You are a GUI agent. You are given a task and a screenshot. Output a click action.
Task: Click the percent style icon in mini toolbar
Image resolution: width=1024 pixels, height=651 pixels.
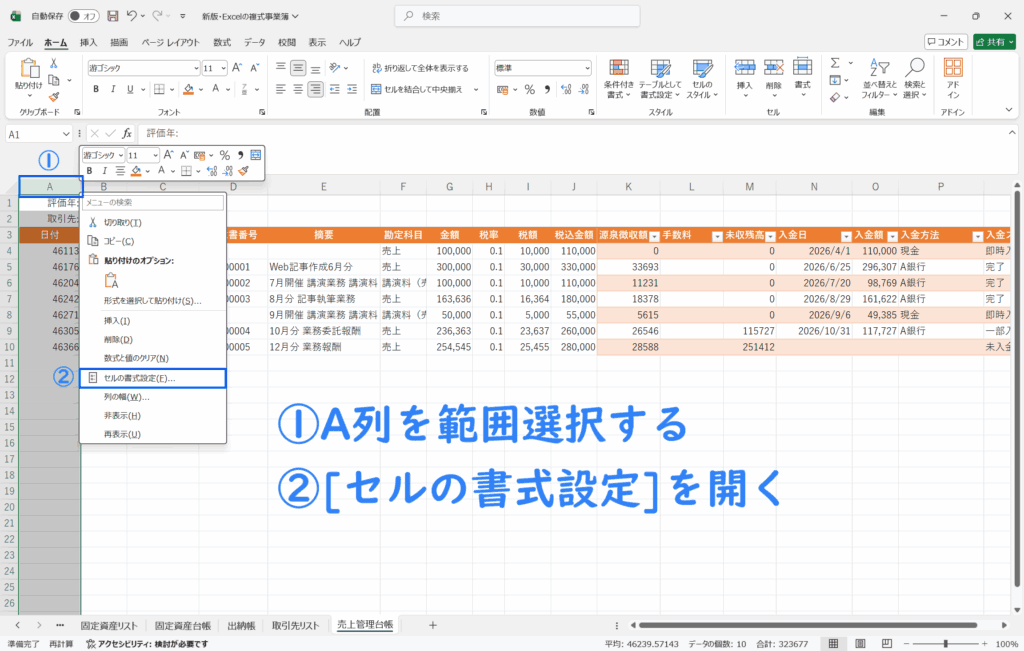click(225, 155)
